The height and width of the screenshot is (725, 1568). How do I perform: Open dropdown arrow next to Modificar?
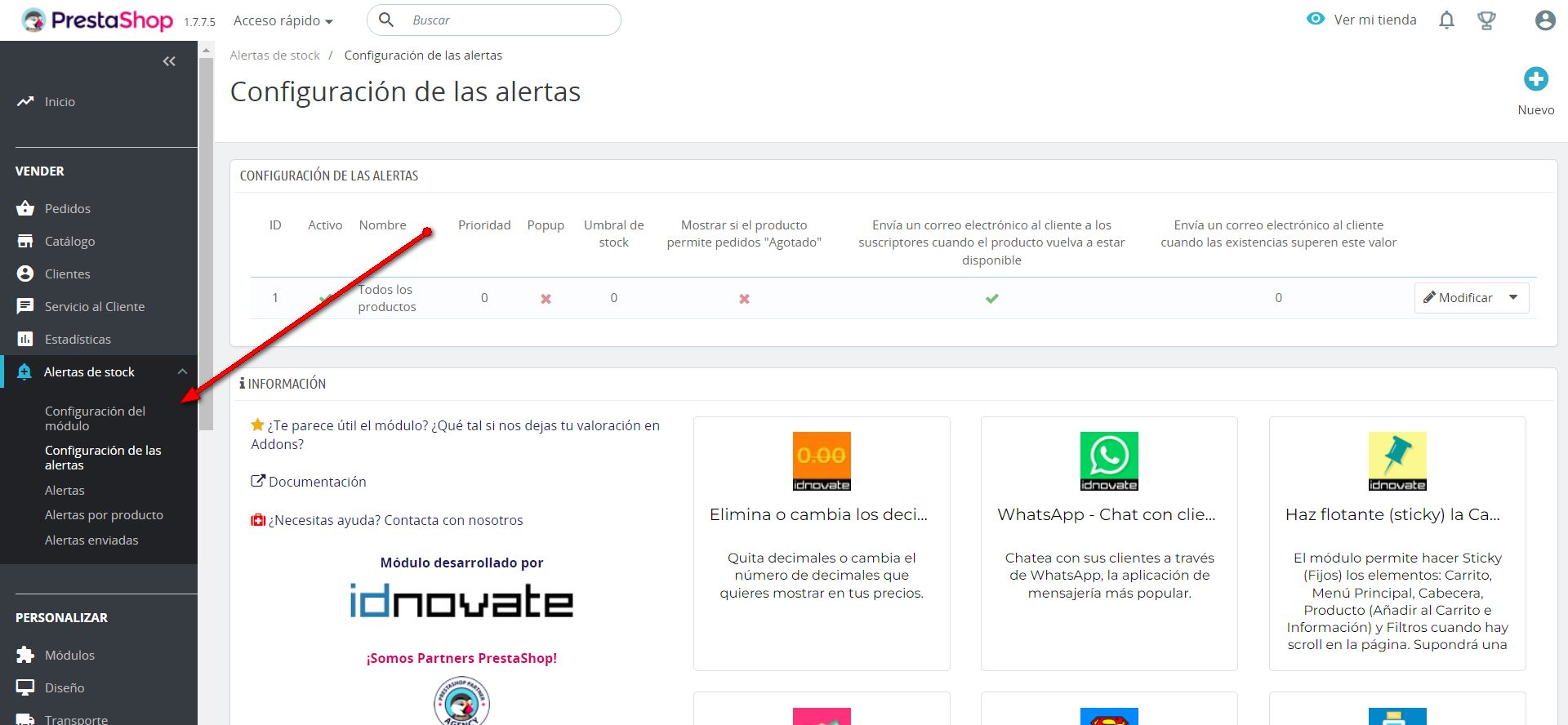[x=1513, y=297]
